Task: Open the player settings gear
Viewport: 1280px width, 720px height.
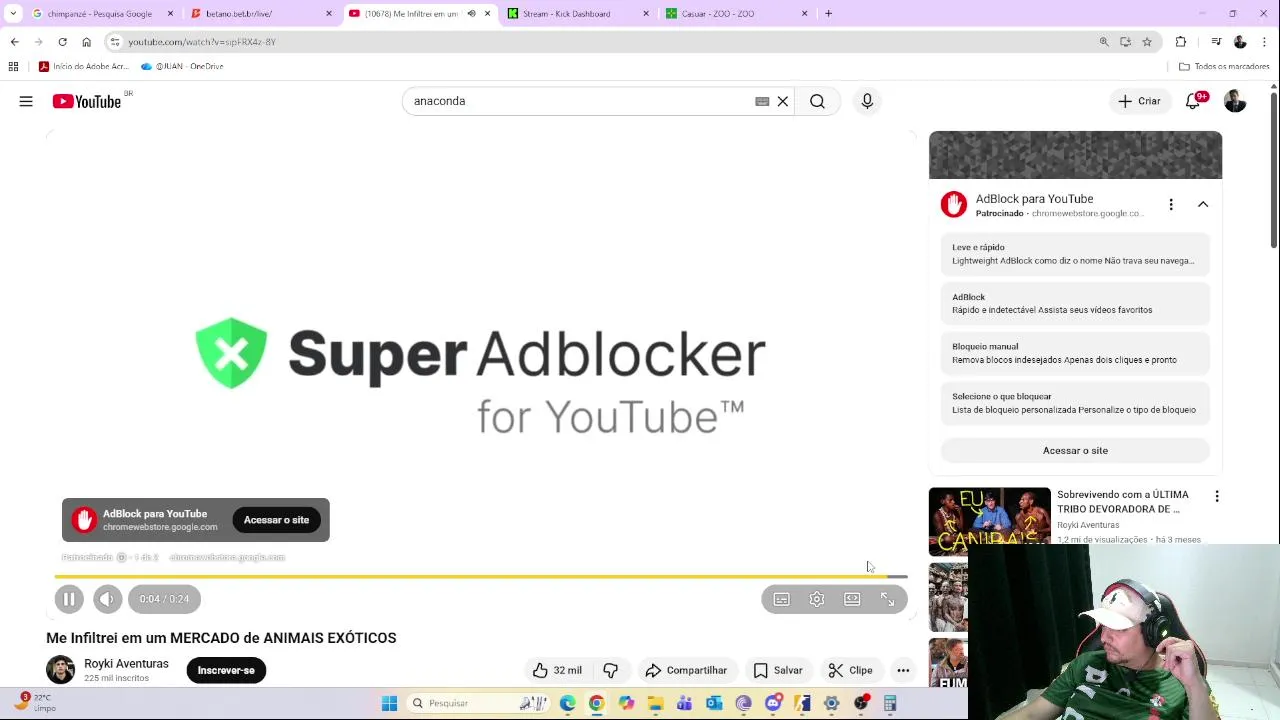Action: pos(817,599)
